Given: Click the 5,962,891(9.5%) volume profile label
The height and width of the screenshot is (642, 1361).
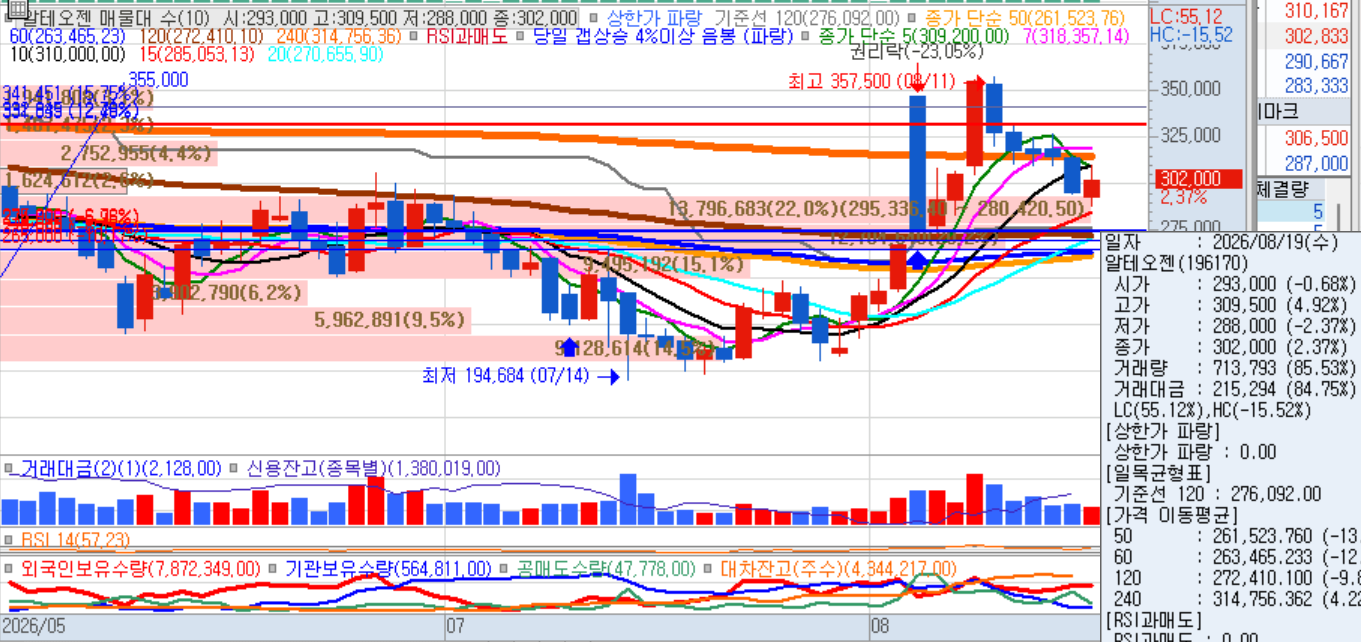Looking at the screenshot, I should point(391,320).
